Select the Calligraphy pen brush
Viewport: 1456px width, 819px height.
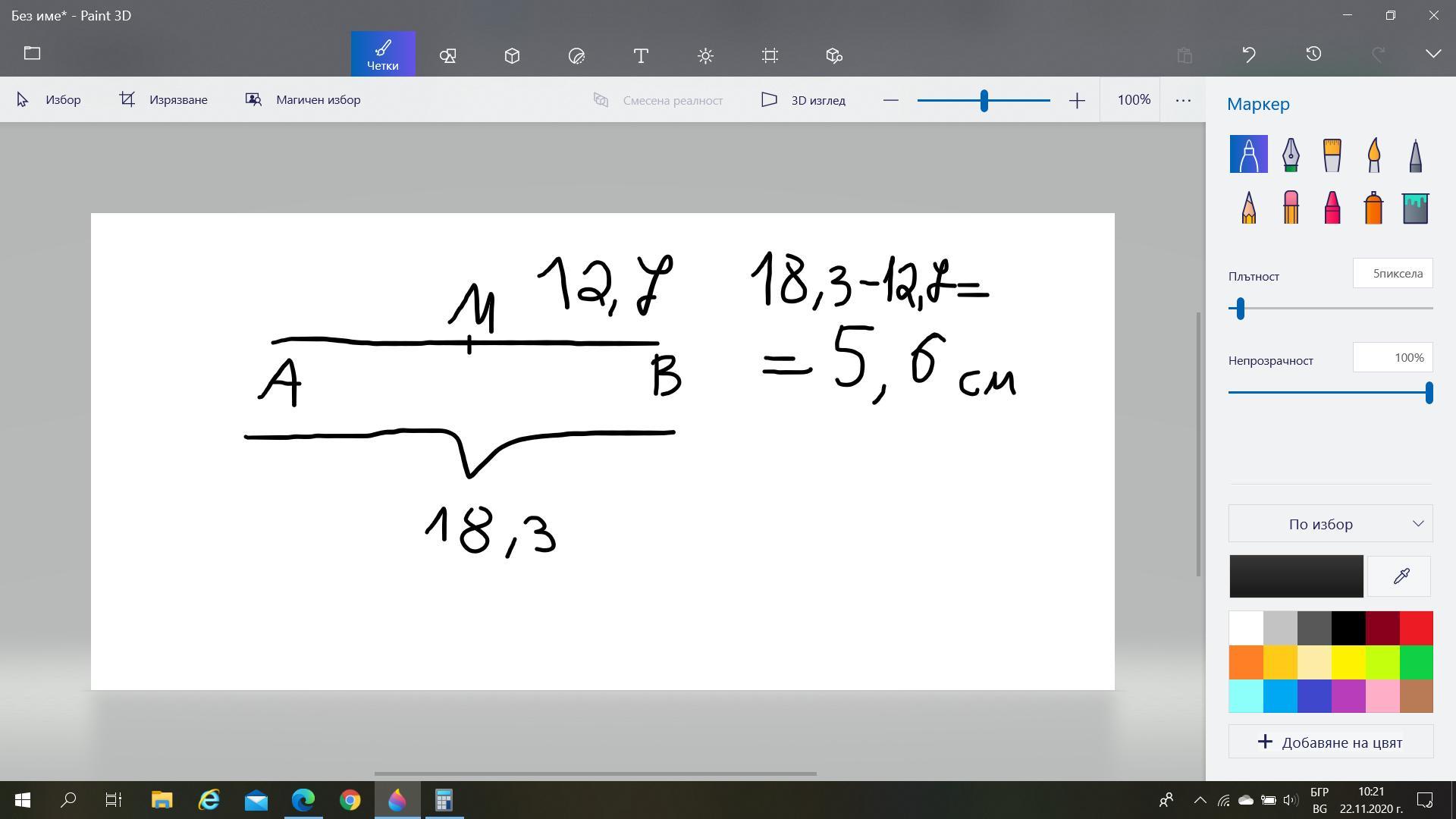coord(1291,155)
